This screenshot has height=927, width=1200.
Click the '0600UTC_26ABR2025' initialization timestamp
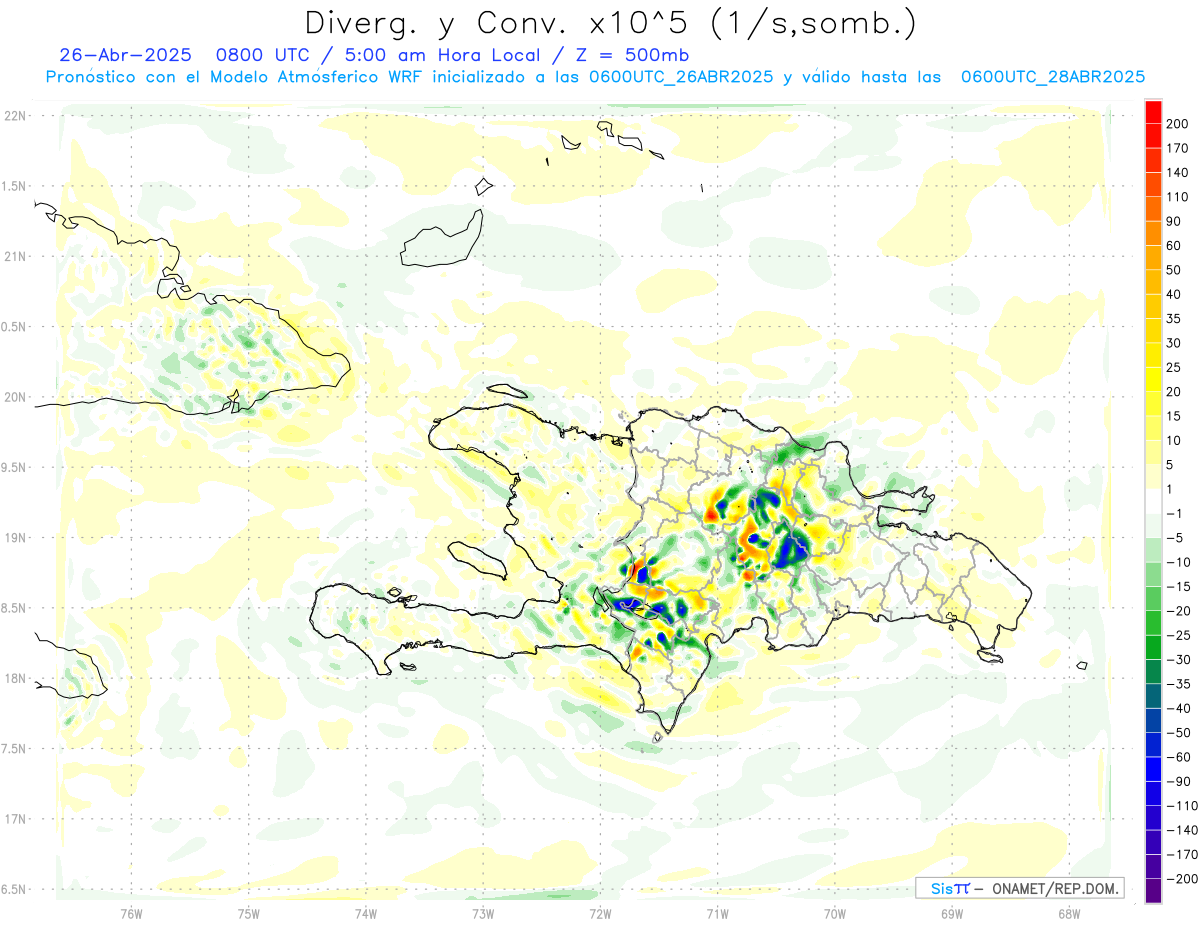681,77
